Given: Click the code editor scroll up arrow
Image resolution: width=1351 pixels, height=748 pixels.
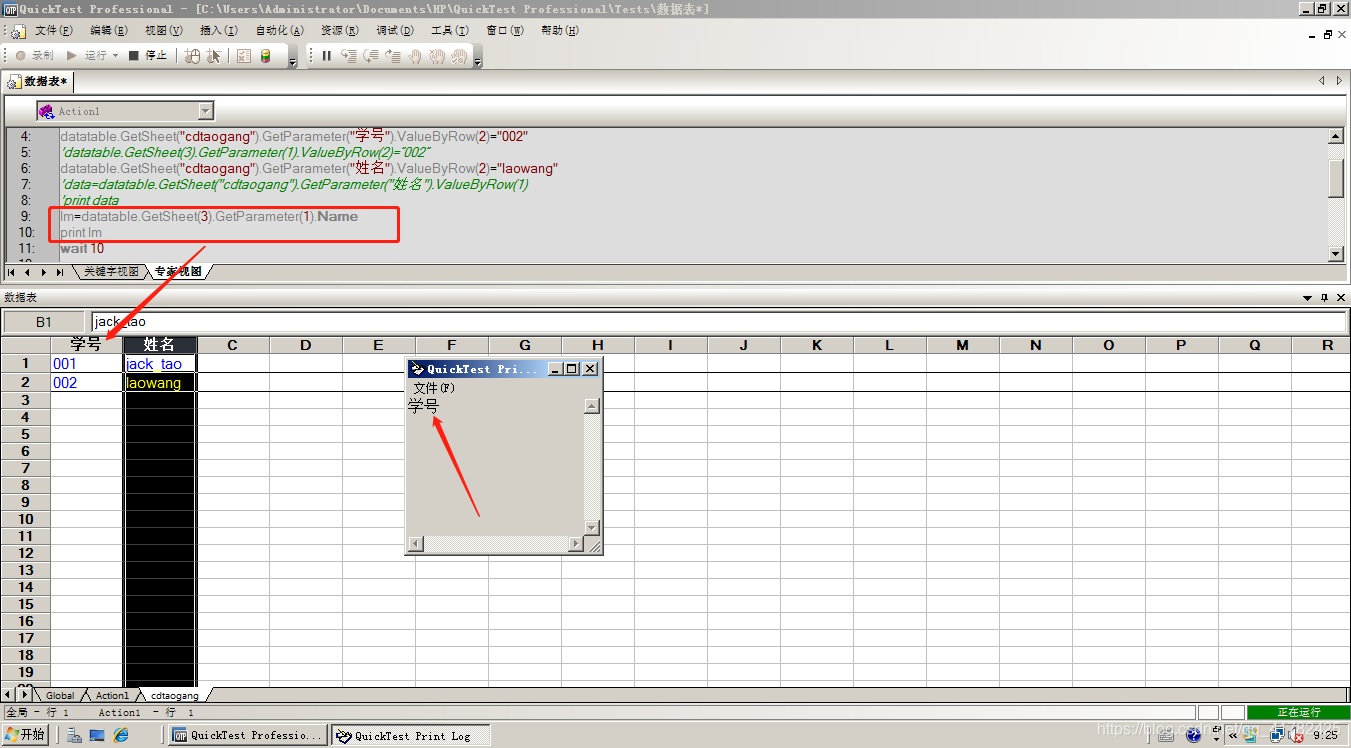Looking at the screenshot, I should pyautogui.click(x=1336, y=136).
